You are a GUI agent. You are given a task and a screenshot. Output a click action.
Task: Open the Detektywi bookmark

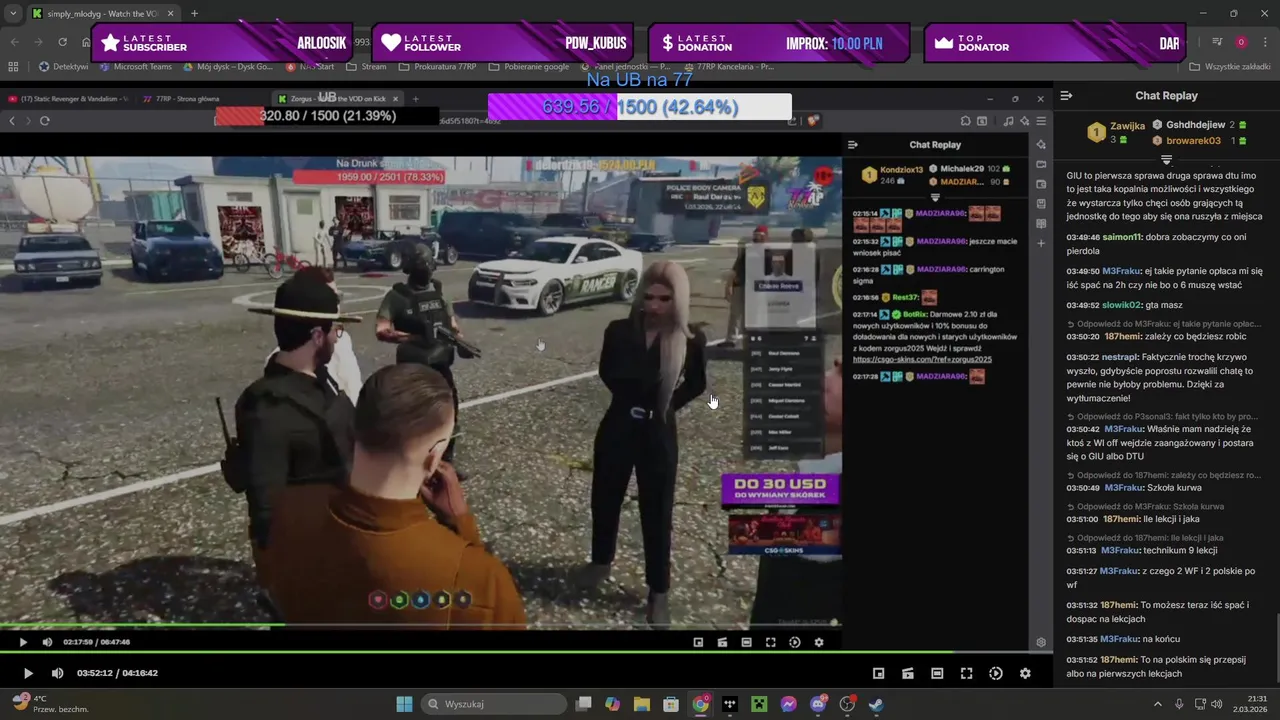(x=63, y=67)
